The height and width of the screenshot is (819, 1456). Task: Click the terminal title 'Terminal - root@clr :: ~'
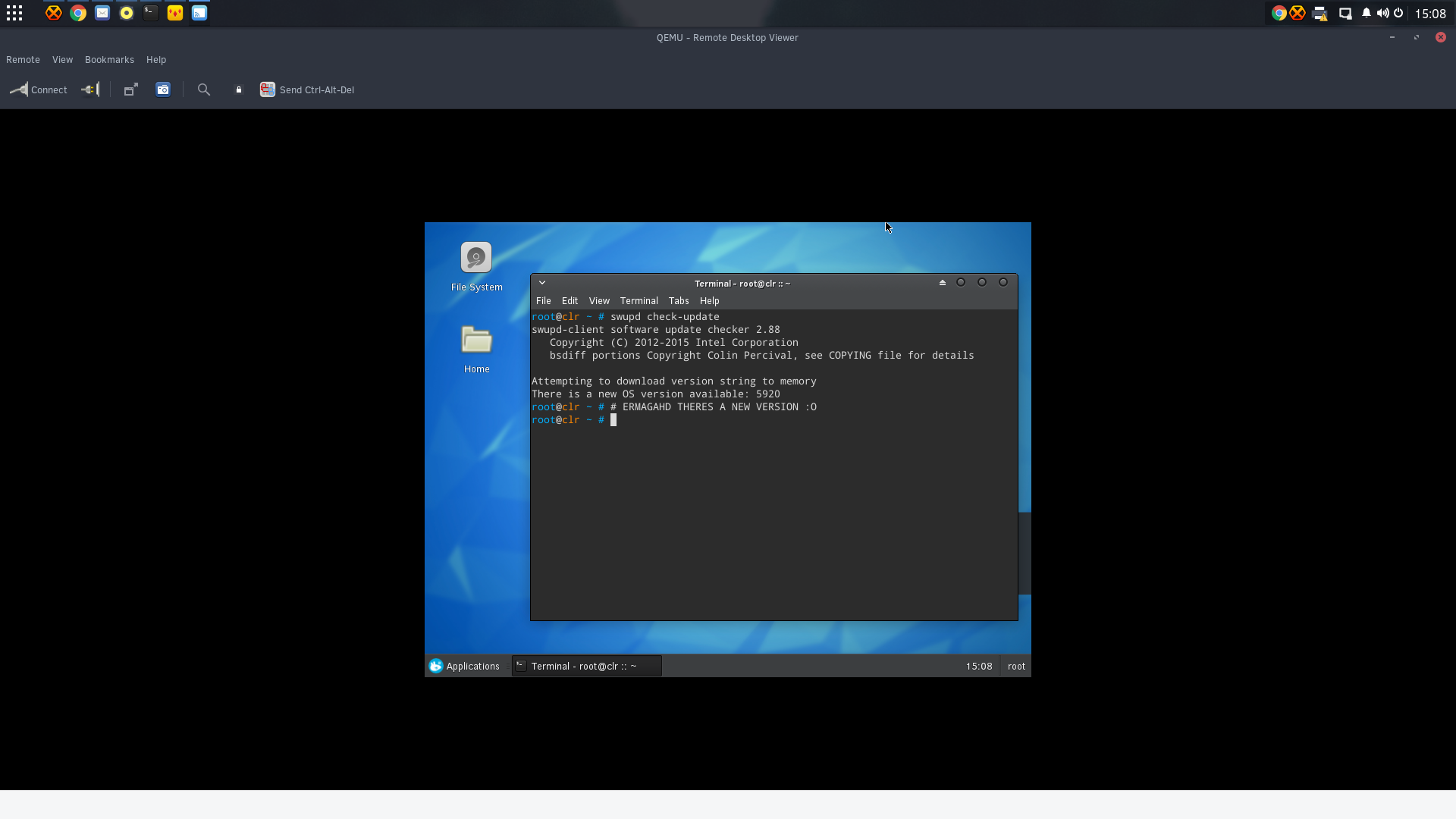tap(742, 284)
